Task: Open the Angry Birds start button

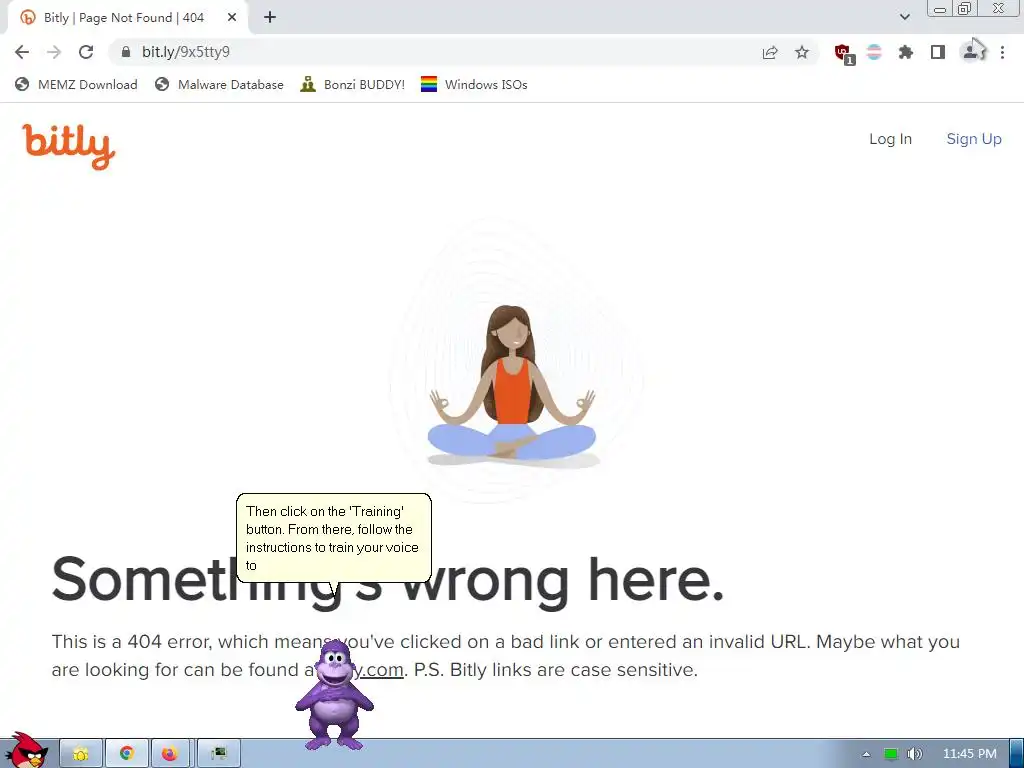Action: [x=26, y=751]
